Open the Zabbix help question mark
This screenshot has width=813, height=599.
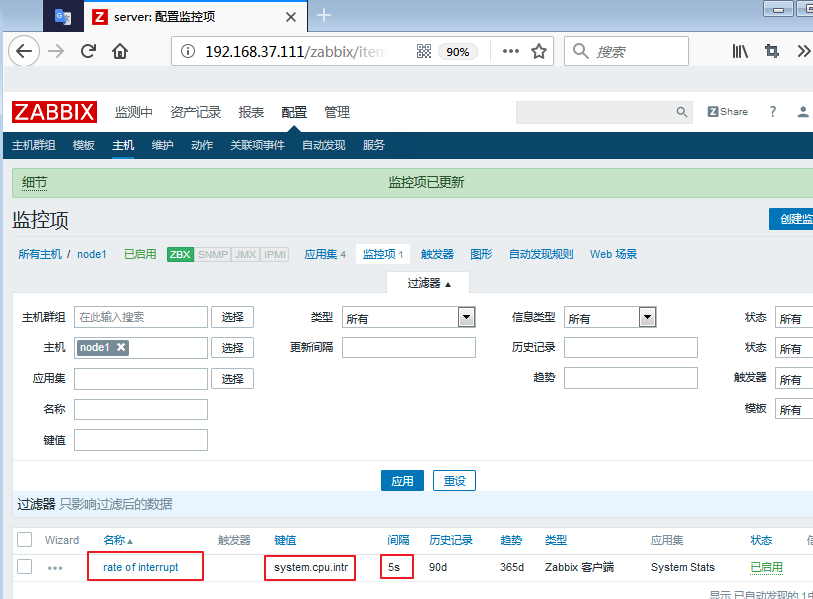click(x=773, y=112)
